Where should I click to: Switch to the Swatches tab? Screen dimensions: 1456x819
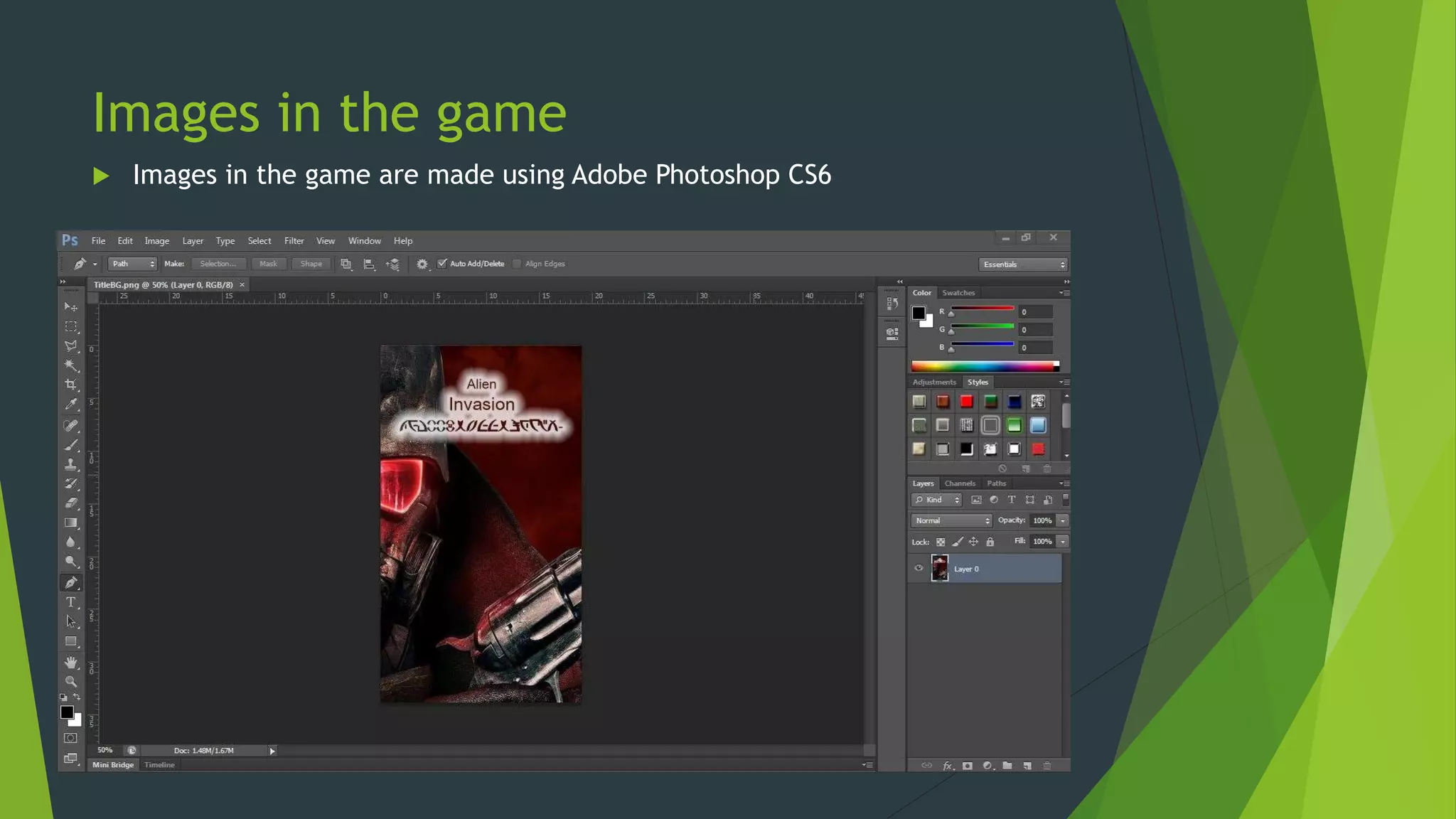pos(958,293)
